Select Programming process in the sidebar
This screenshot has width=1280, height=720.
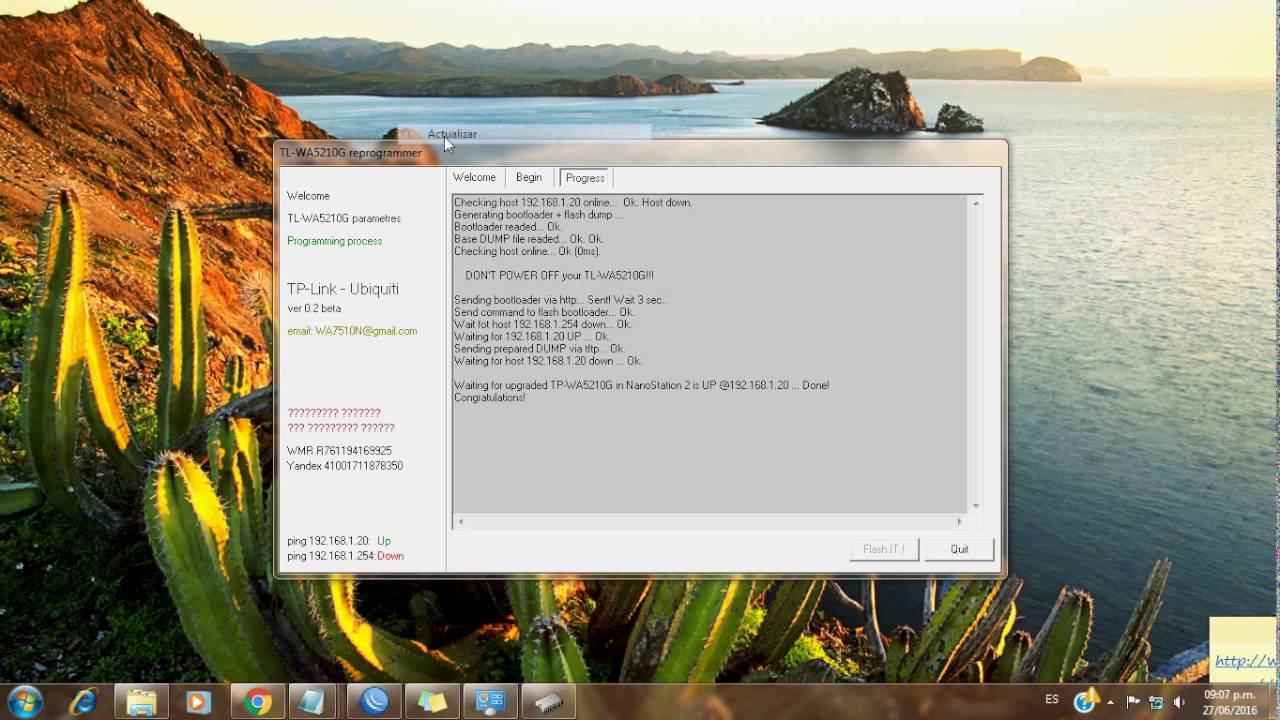point(334,241)
